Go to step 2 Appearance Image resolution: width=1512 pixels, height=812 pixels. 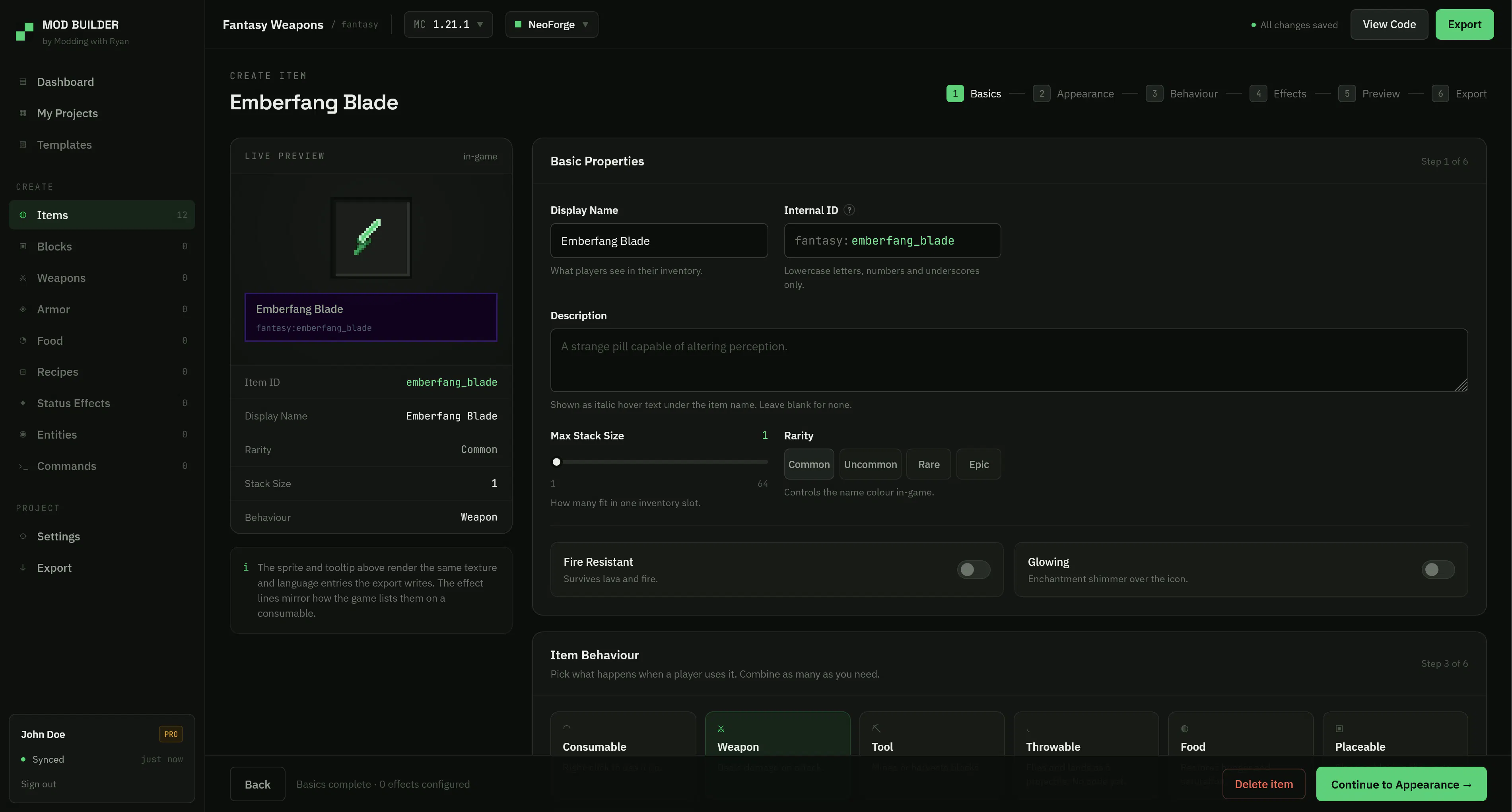(1073, 93)
